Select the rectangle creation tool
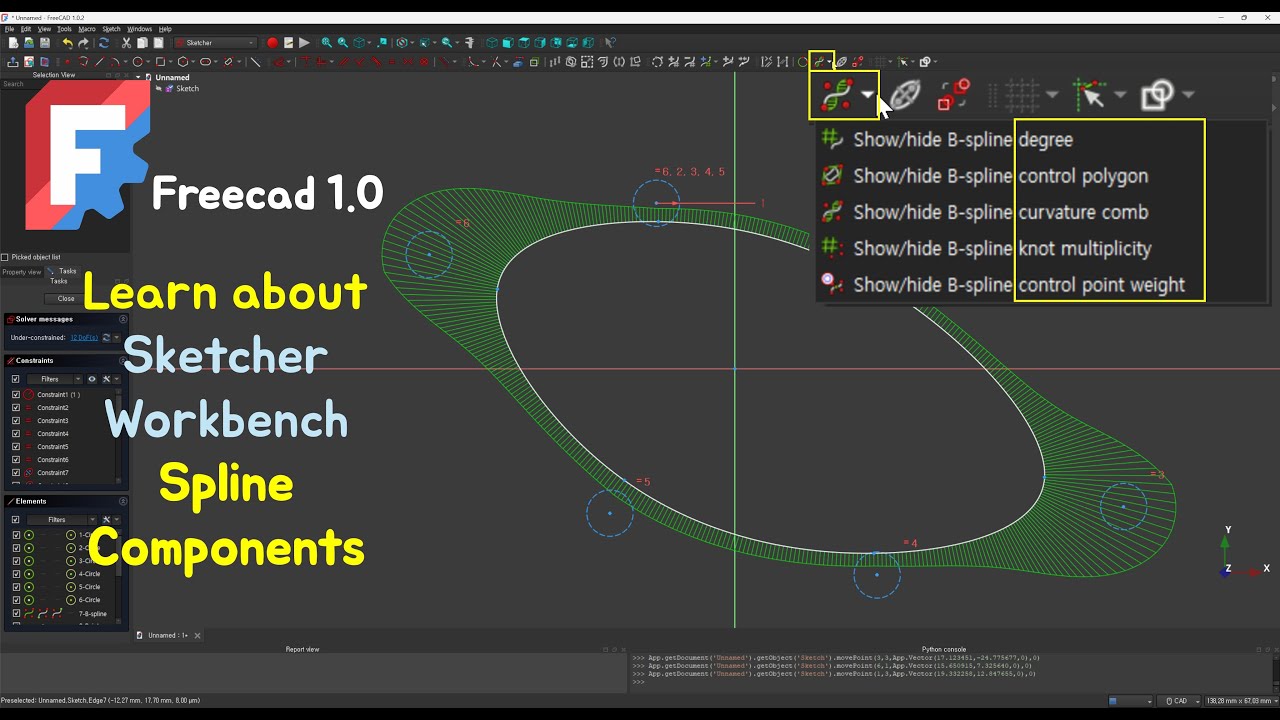 [x=159, y=62]
